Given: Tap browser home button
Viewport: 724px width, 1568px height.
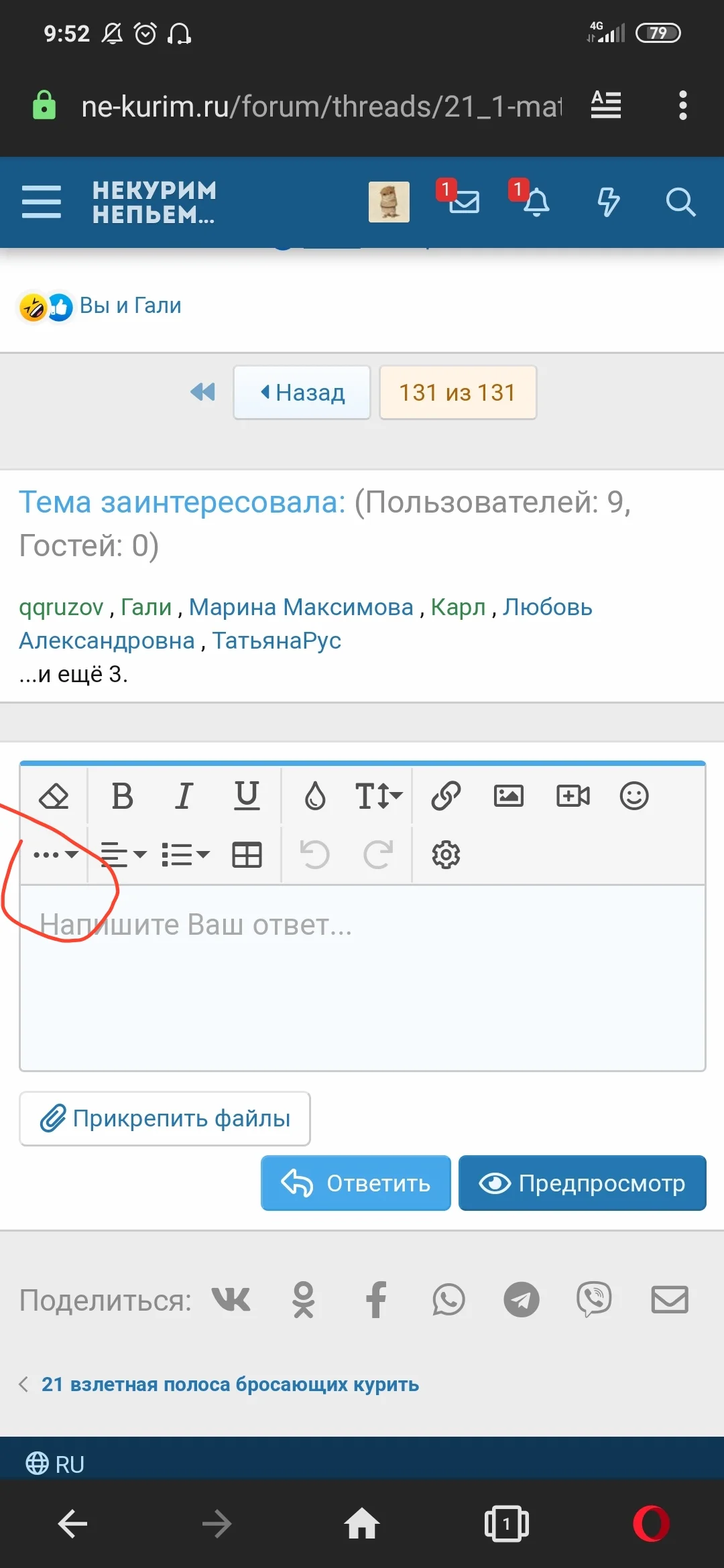Looking at the screenshot, I should (362, 1523).
